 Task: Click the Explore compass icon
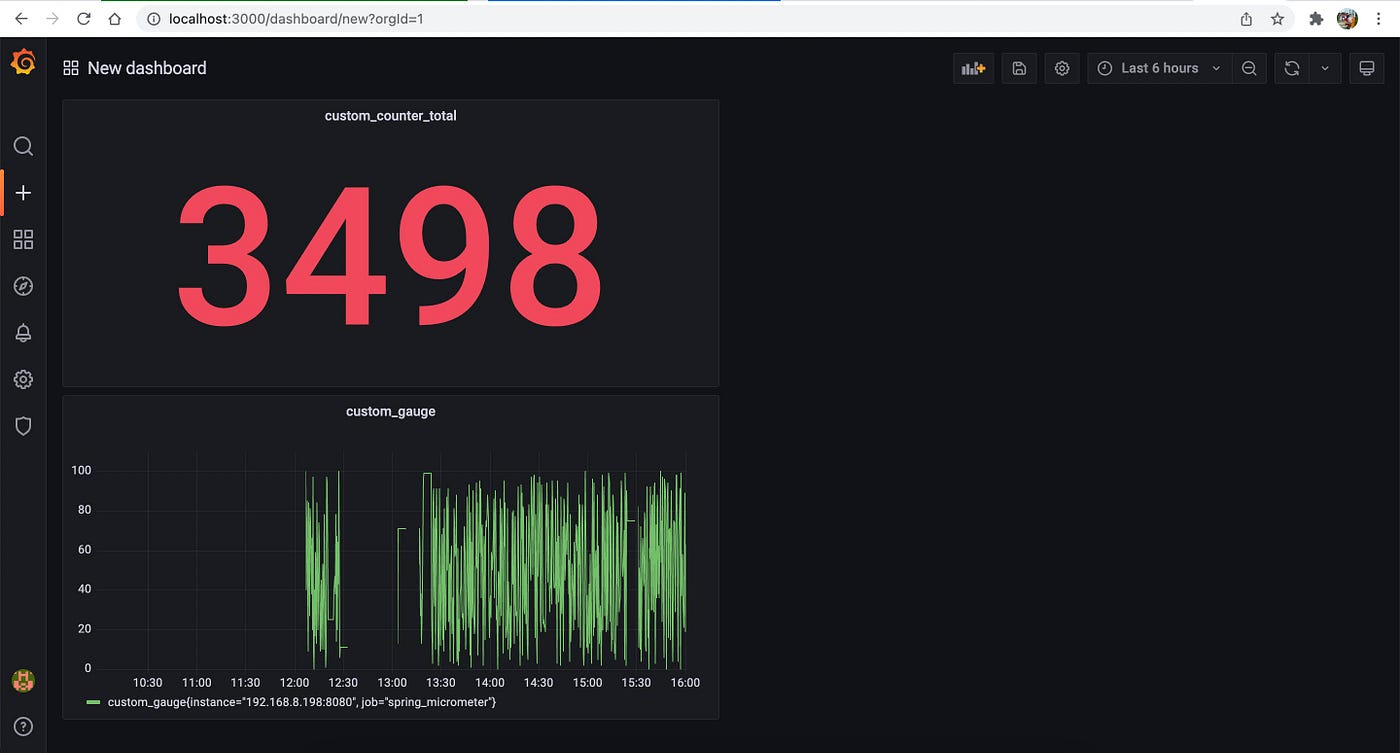pos(23,286)
